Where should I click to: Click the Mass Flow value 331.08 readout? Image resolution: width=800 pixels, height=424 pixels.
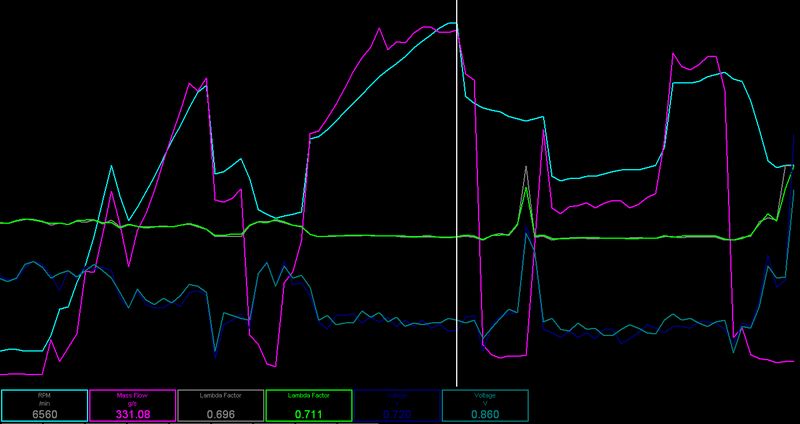point(131,412)
